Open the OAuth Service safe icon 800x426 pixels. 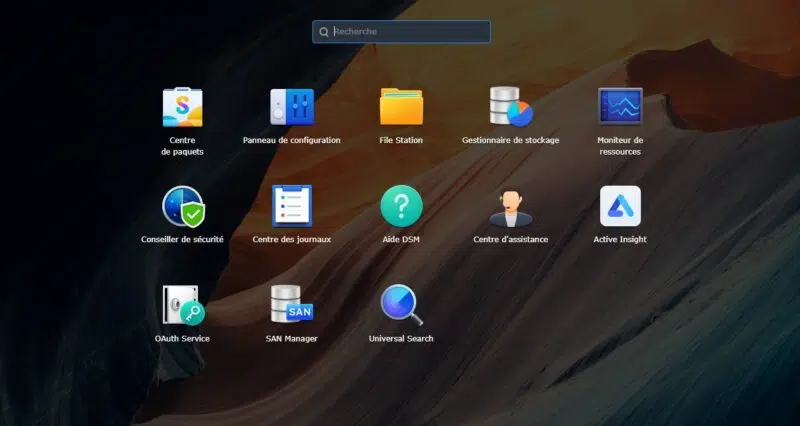tap(182, 305)
